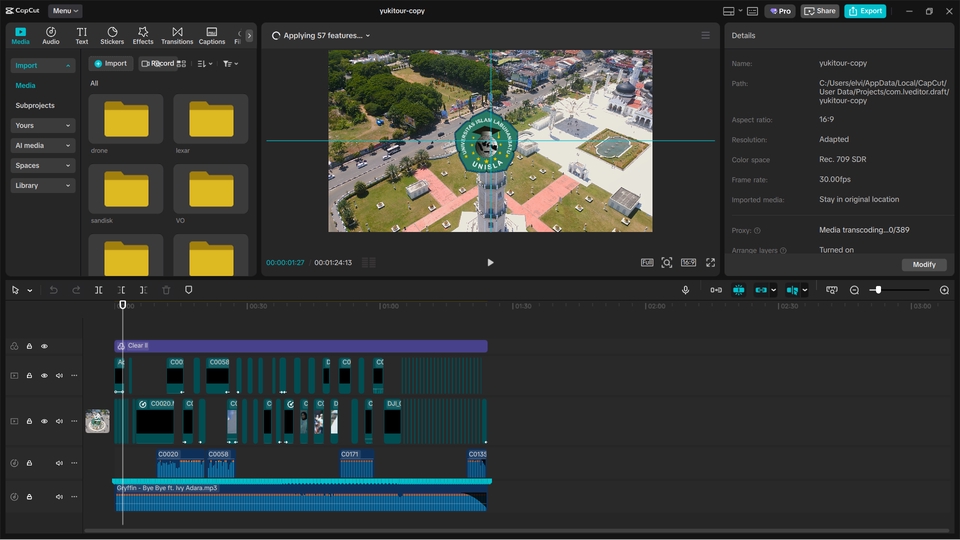
Task: Select the Split tool in the timeline toolbar
Action: (x=99, y=290)
